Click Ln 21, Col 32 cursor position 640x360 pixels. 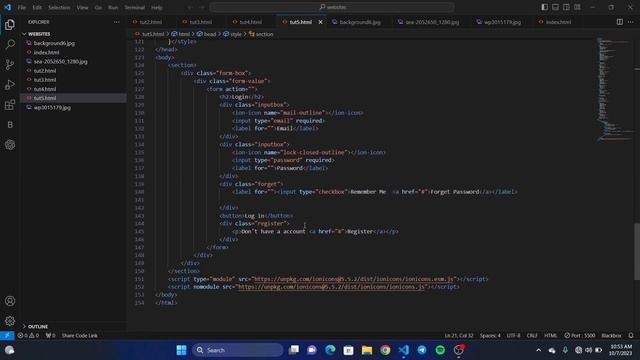[459, 336]
